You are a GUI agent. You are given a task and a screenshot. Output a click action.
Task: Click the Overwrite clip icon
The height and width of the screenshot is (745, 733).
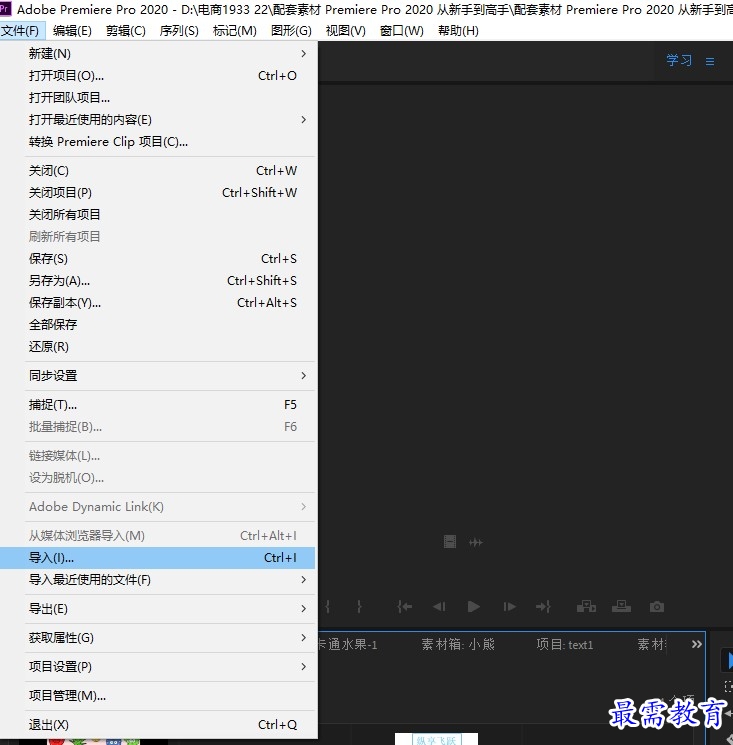click(x=621, y=607)
